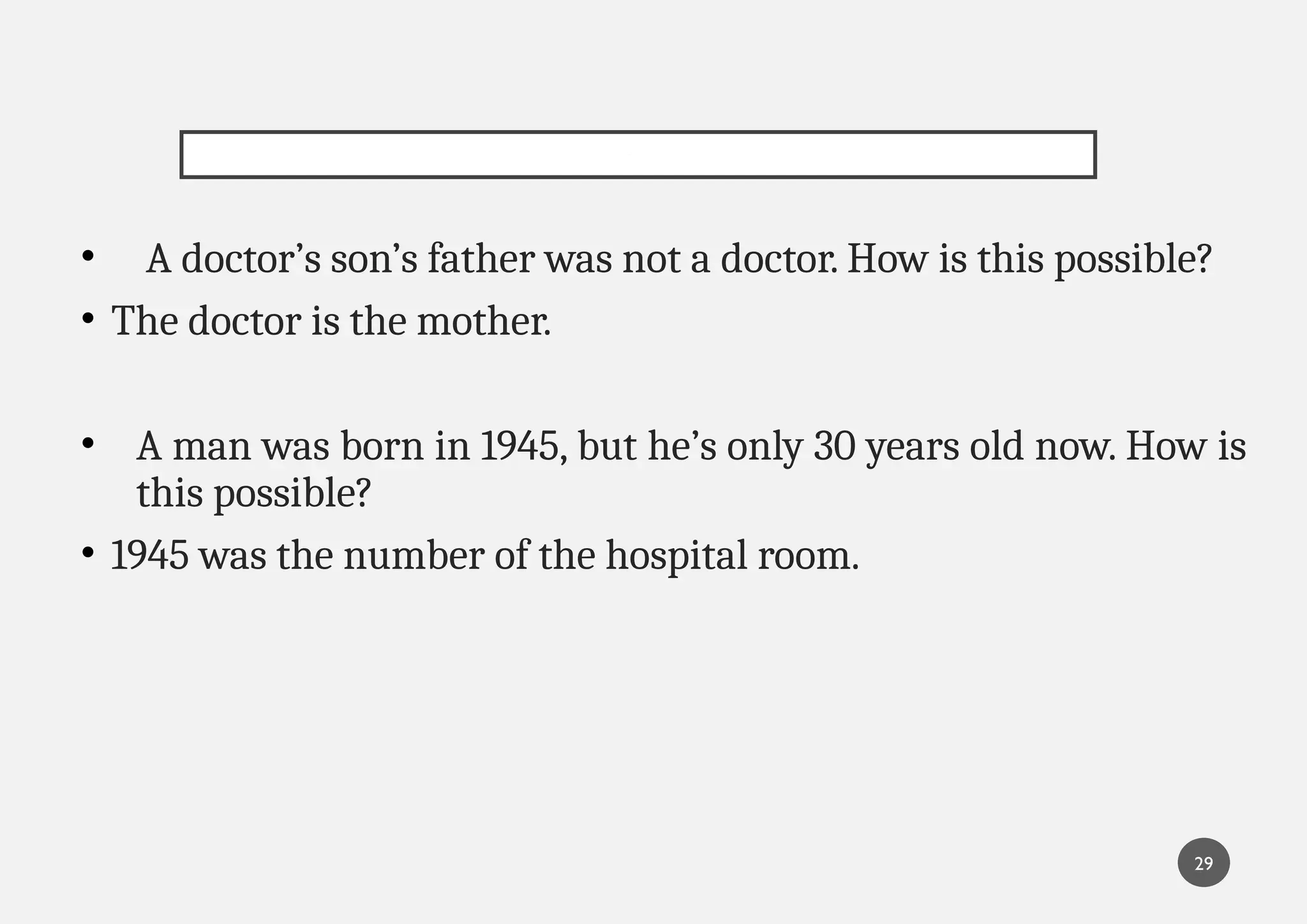Select the bullet before "The doctor is the mother"
Viewport: 1307px width, 924px height.
point(88,318)
